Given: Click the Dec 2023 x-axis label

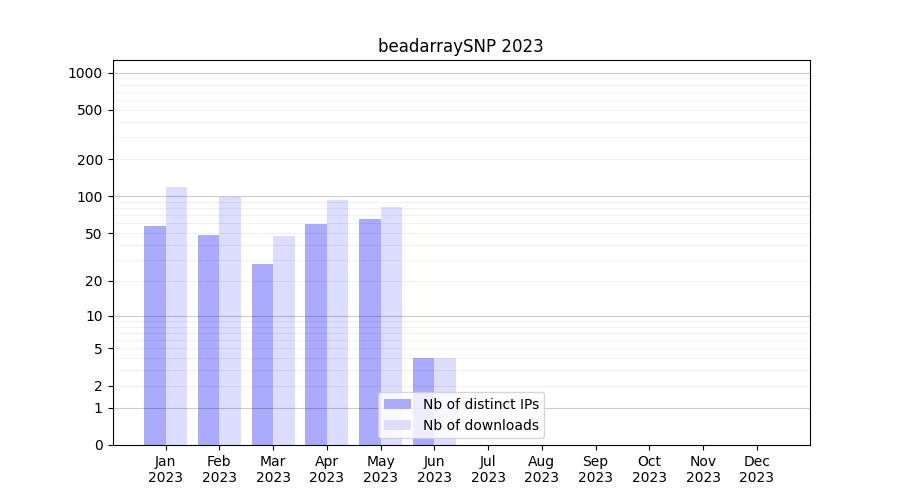Looking at the screenshot, I should pos(756,469).
